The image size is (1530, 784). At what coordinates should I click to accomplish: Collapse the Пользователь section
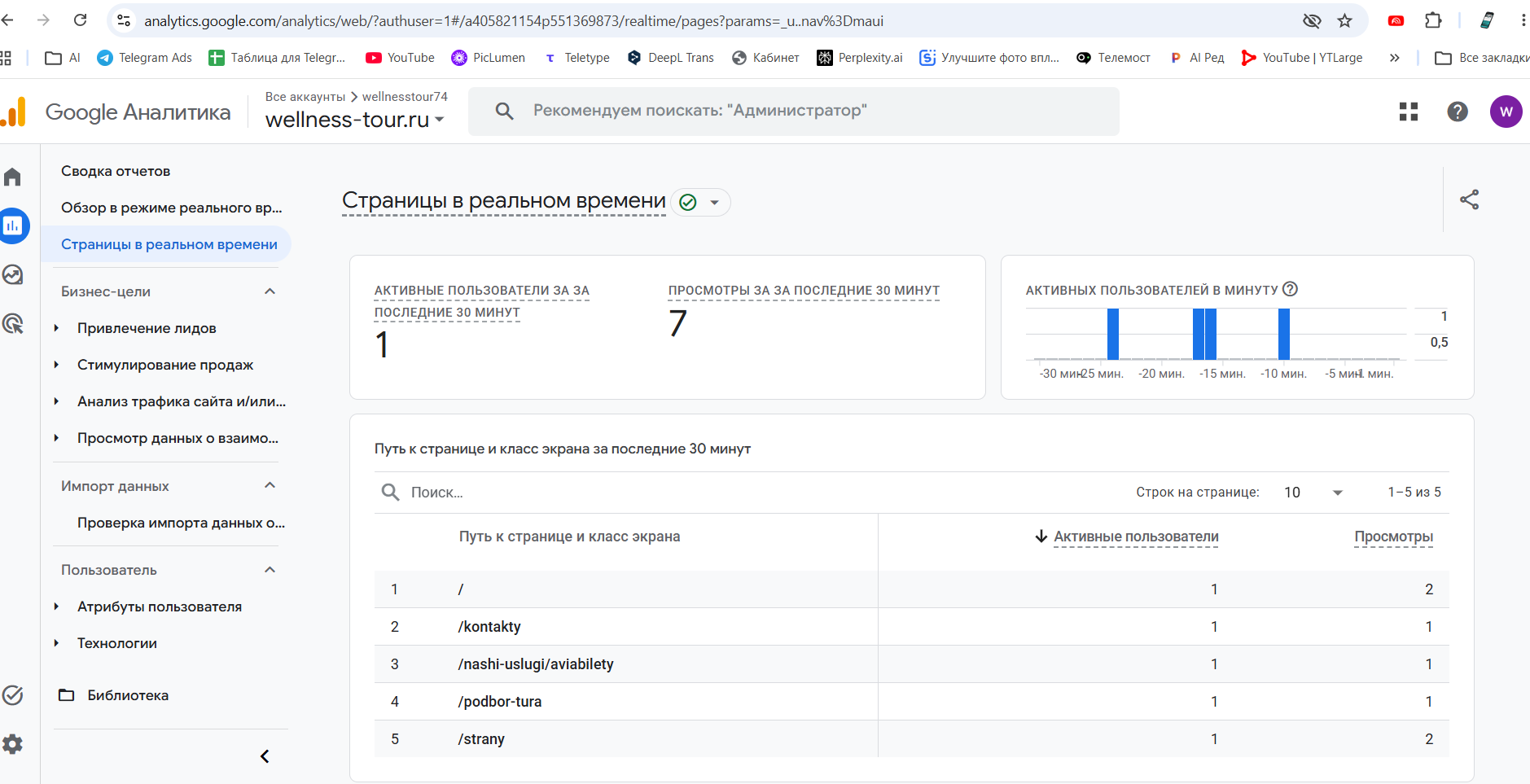(x=270, y=569)
